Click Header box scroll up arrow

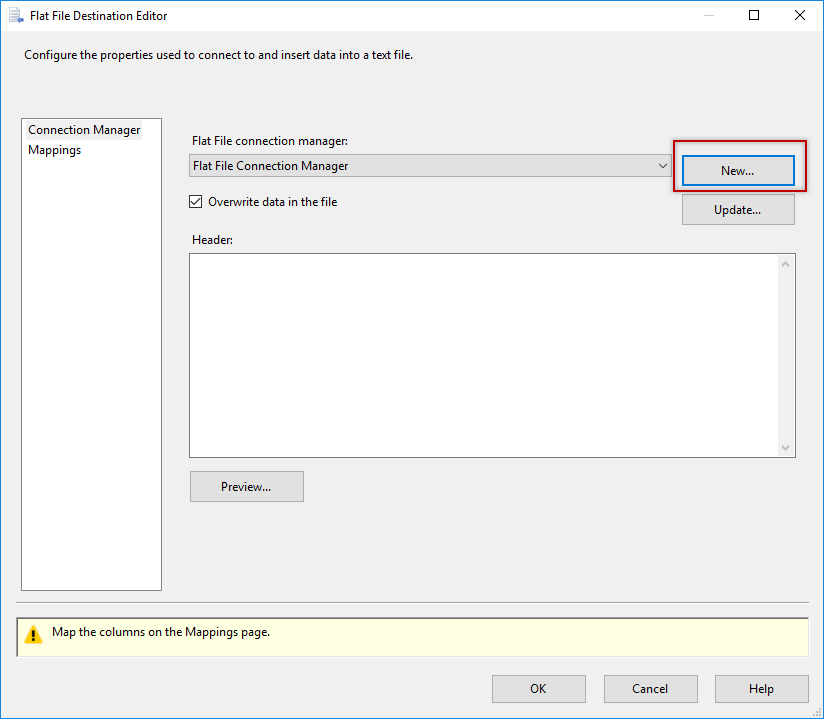(x=786, y=264)
